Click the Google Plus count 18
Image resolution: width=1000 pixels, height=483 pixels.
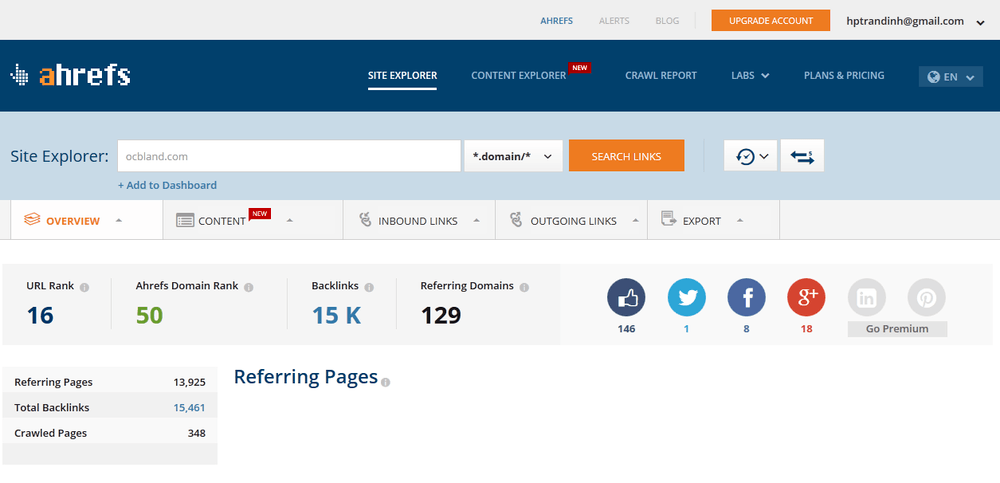(x=806, y=329)
